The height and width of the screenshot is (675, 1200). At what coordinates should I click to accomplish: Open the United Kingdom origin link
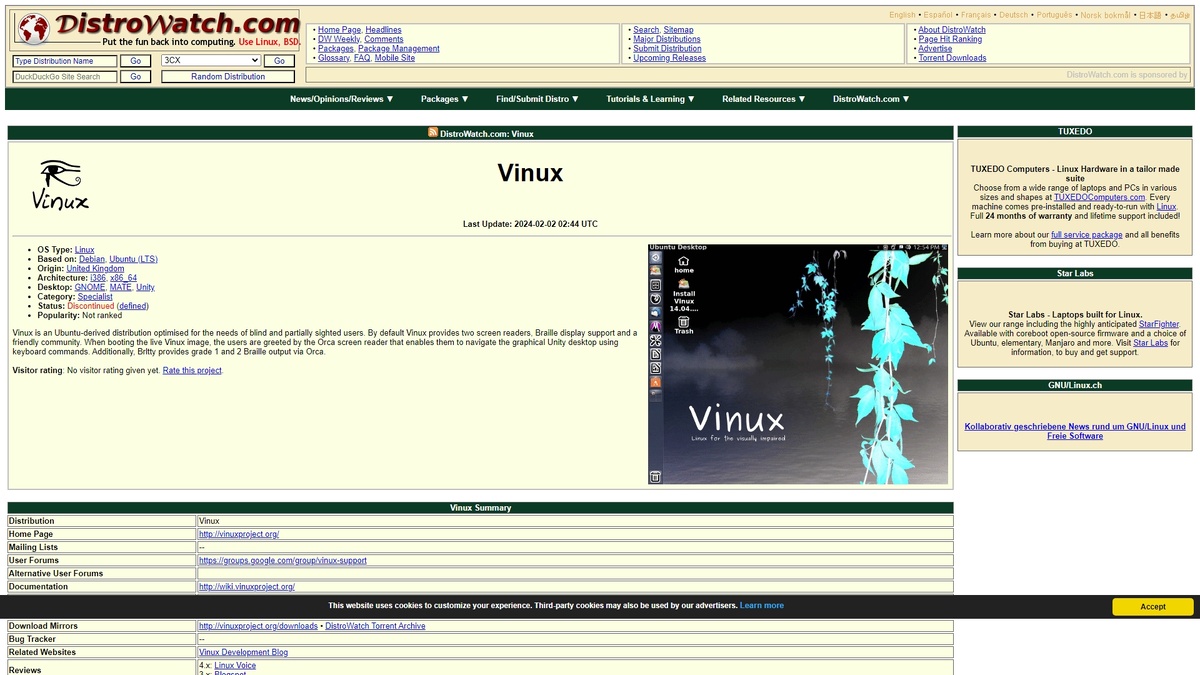click(x=95, y=268)
